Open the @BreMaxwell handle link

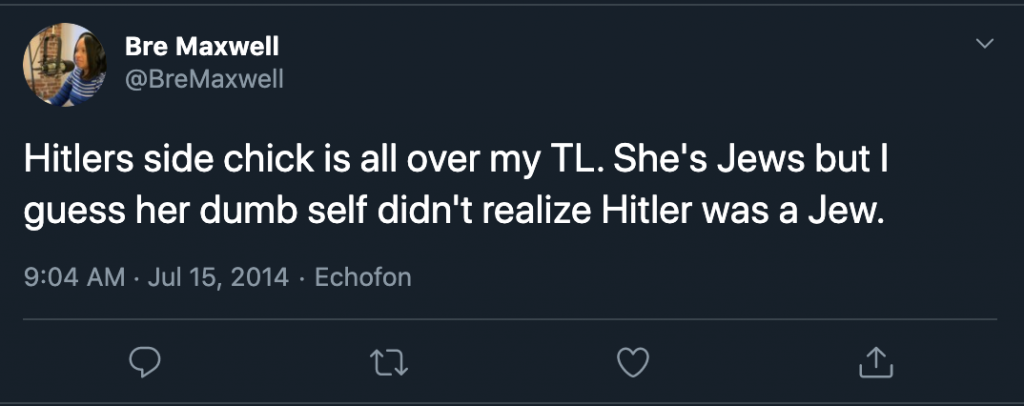pyautogui.click(x=205, y=80)
